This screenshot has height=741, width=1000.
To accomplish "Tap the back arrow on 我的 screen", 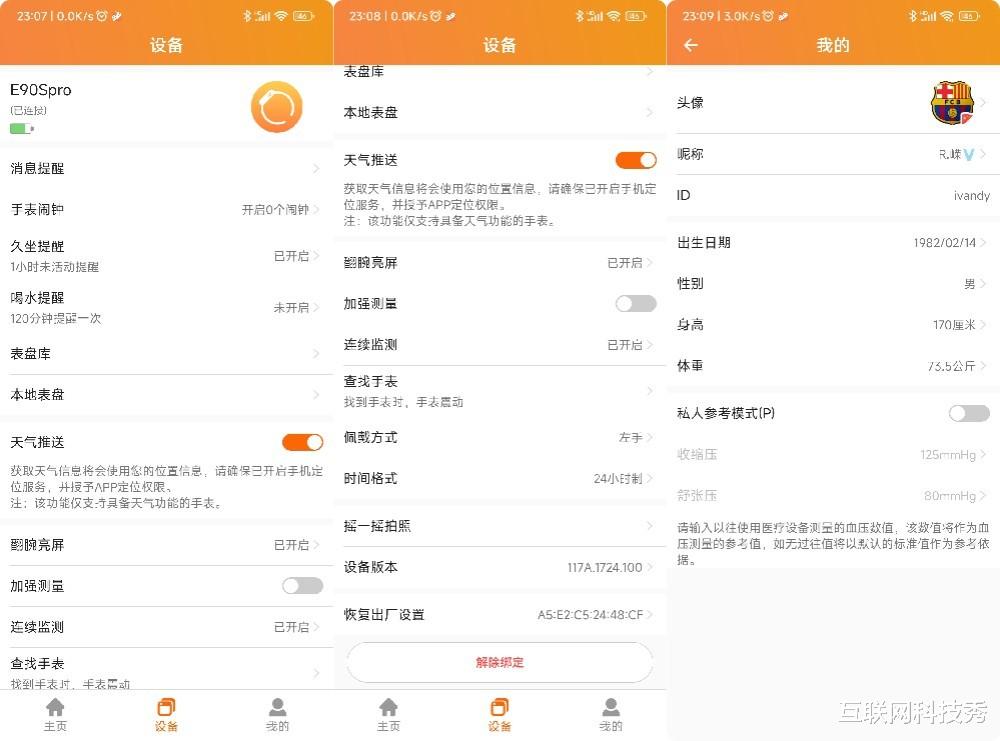I will tap(691, 45).
